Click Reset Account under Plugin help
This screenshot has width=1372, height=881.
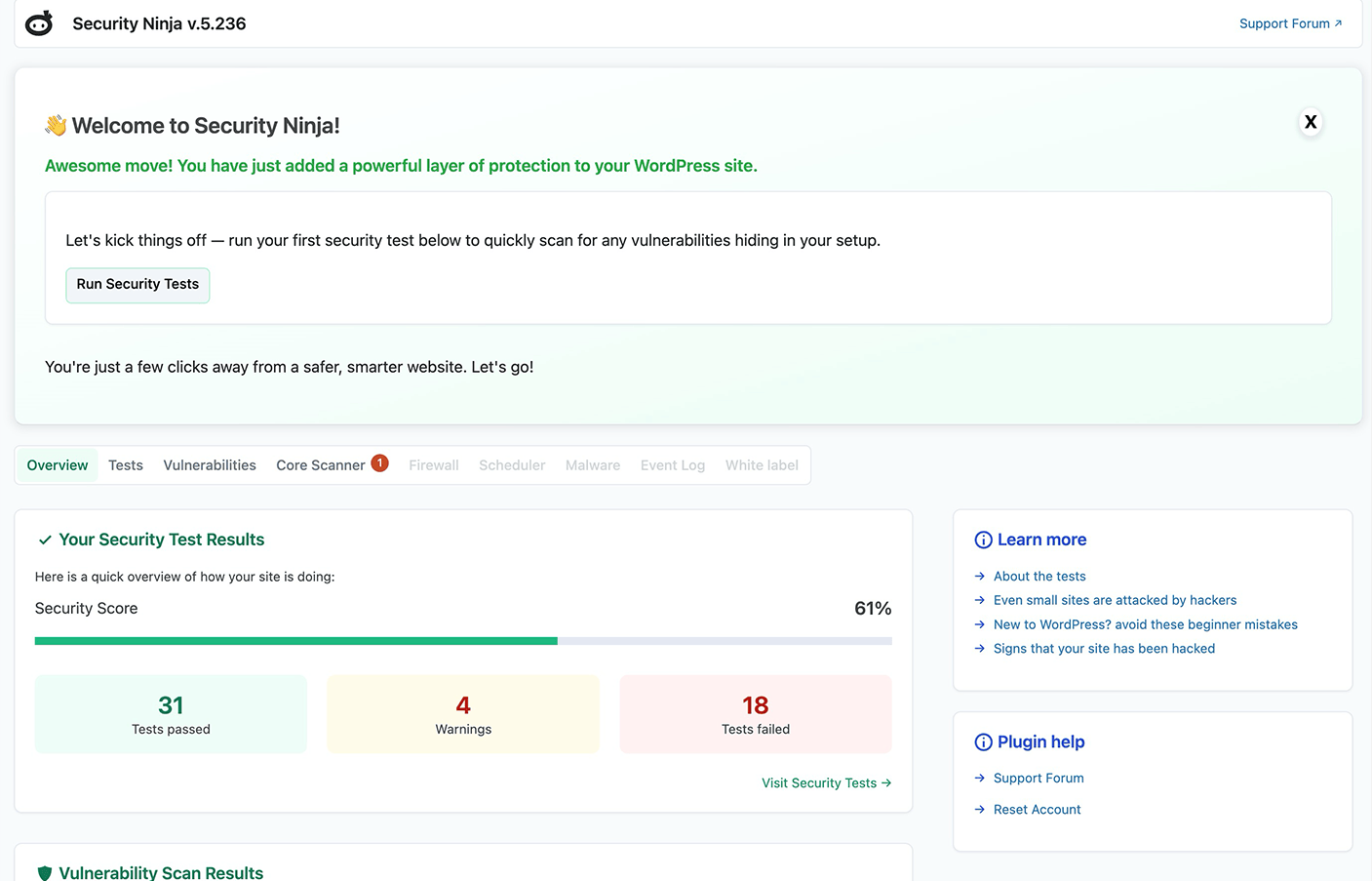click(1037, 809)
